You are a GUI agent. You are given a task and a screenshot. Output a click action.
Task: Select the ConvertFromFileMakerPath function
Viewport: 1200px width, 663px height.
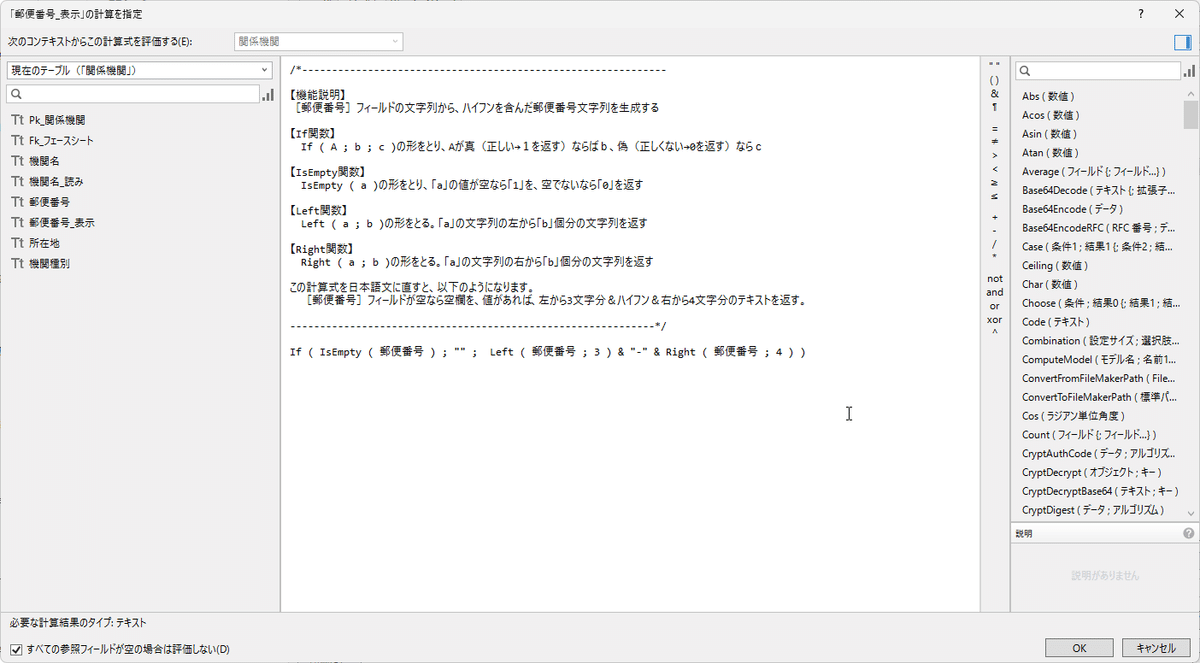(x=1099, y=378)
